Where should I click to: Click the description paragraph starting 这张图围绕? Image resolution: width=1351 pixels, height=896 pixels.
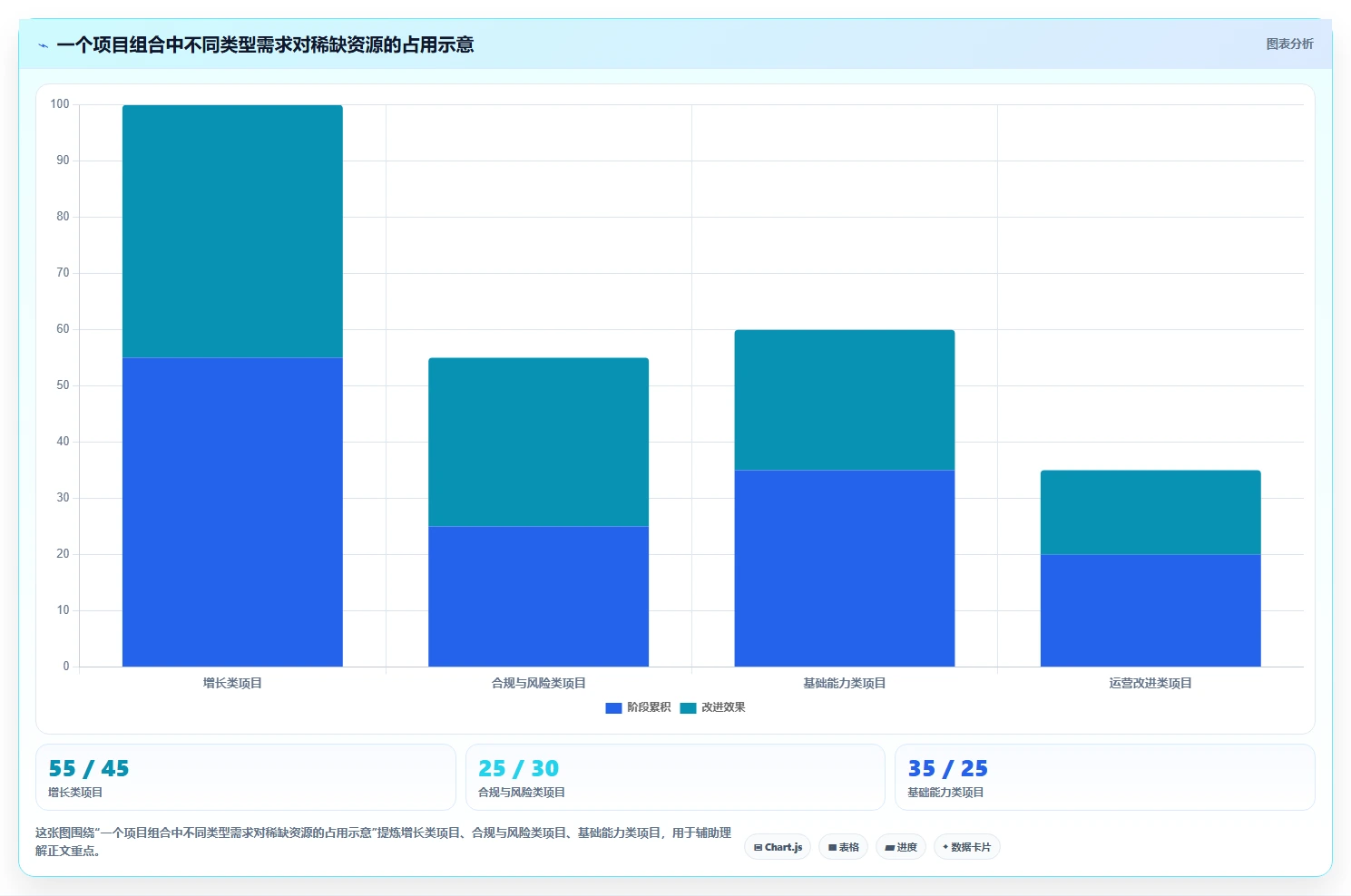383,842
